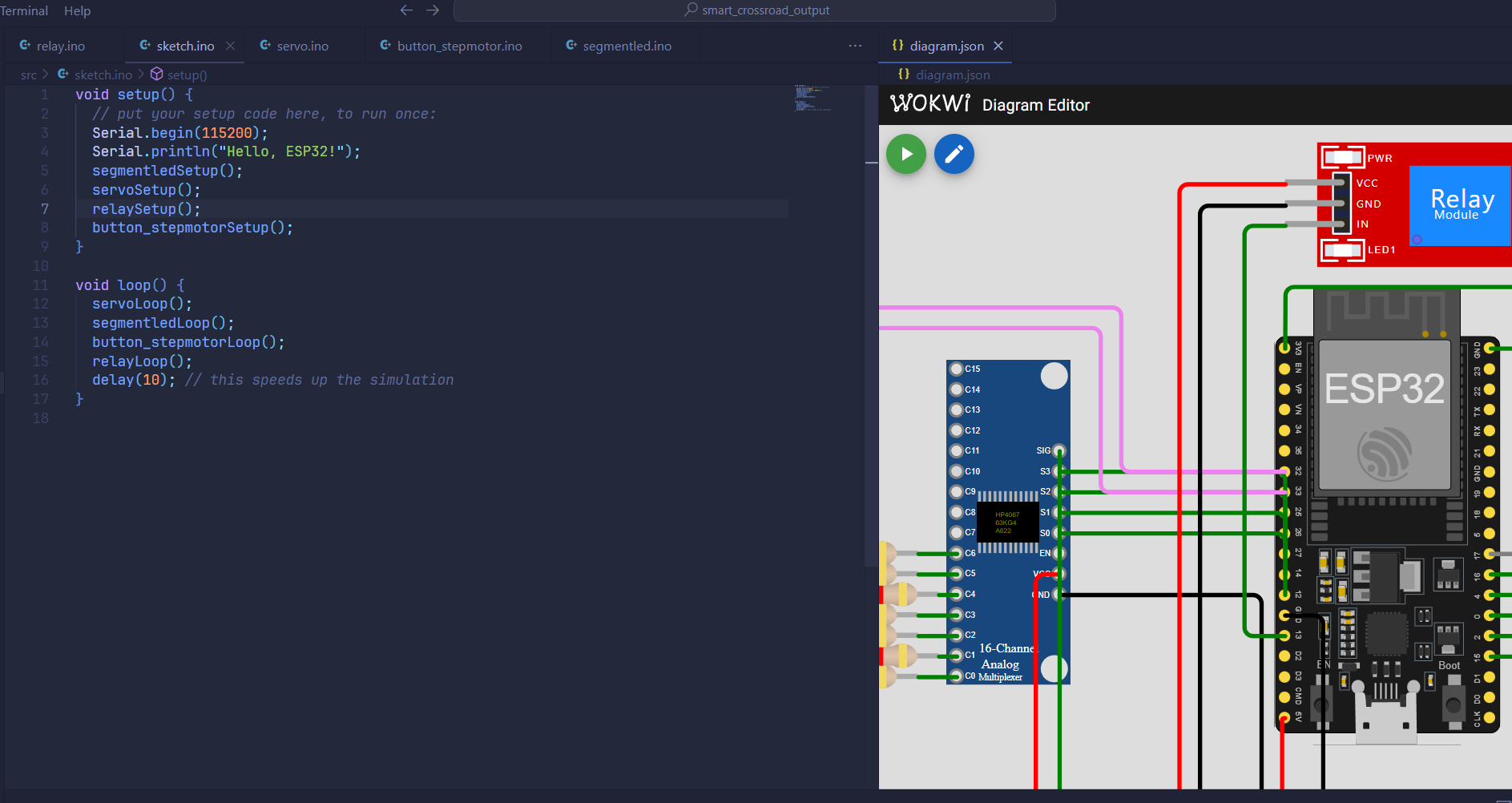The height and width of the screenshot is (803, 1512).
Task: Click the text button_stepmotorLoop();
Action: tap(188, 342)
